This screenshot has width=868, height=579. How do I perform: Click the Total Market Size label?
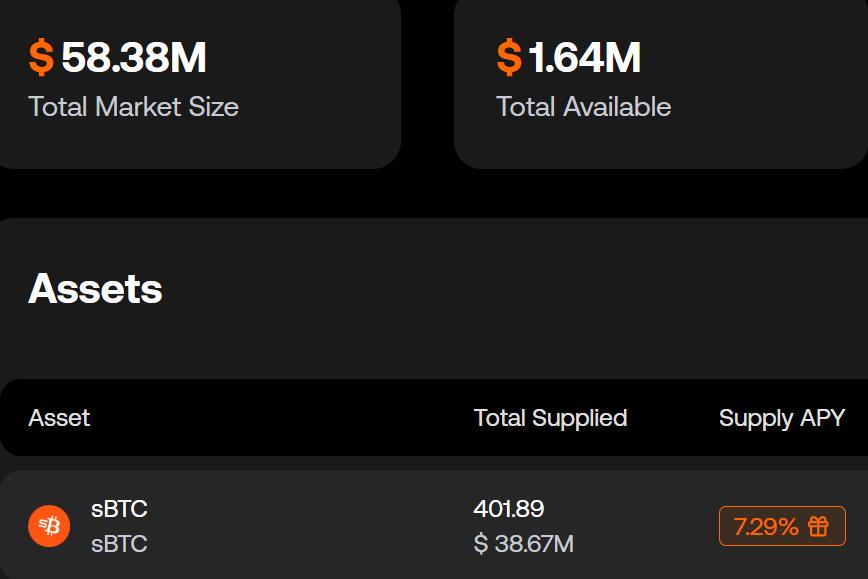(133, 107)
